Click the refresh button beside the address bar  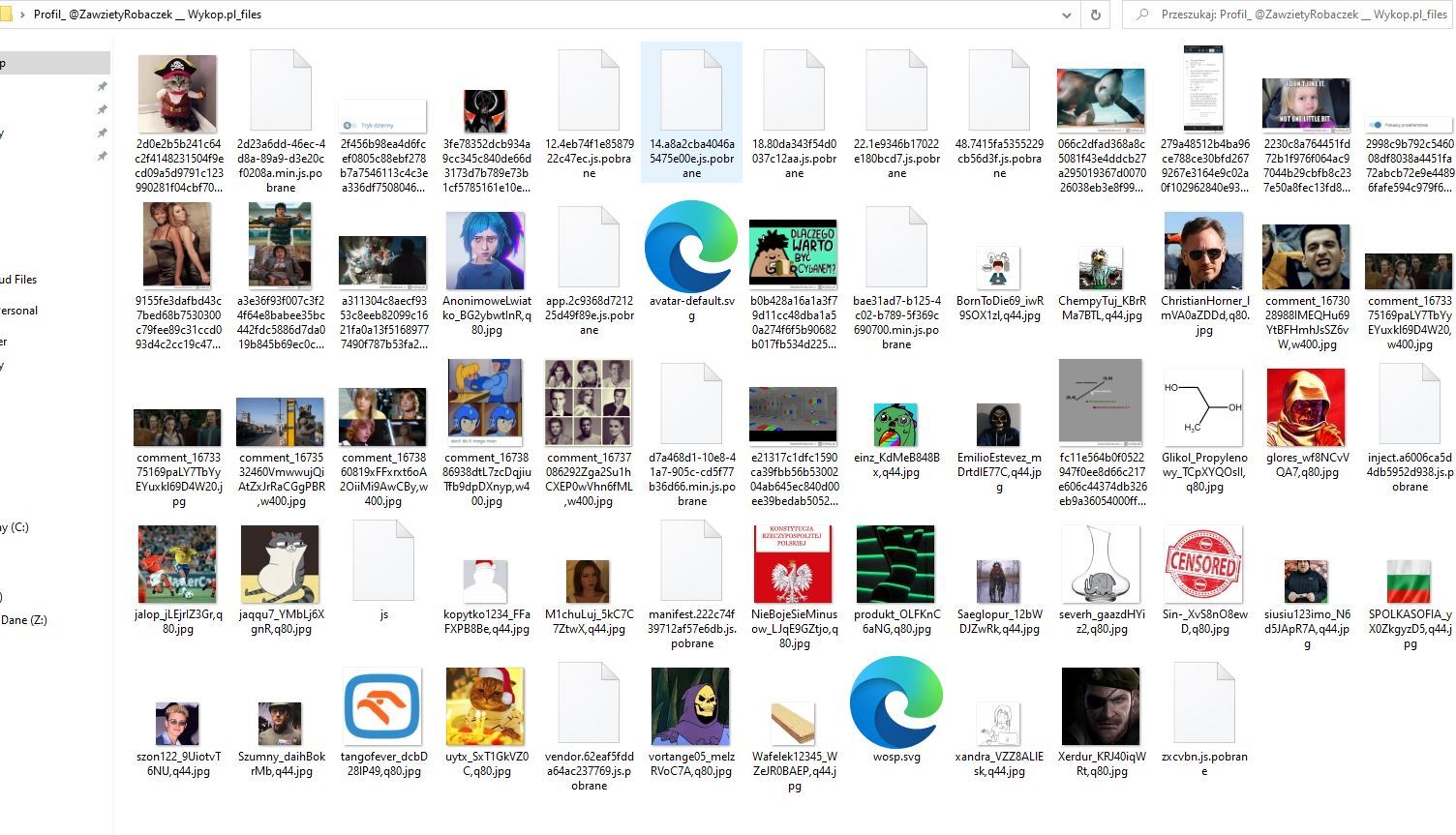click(x=1095, y=15)
